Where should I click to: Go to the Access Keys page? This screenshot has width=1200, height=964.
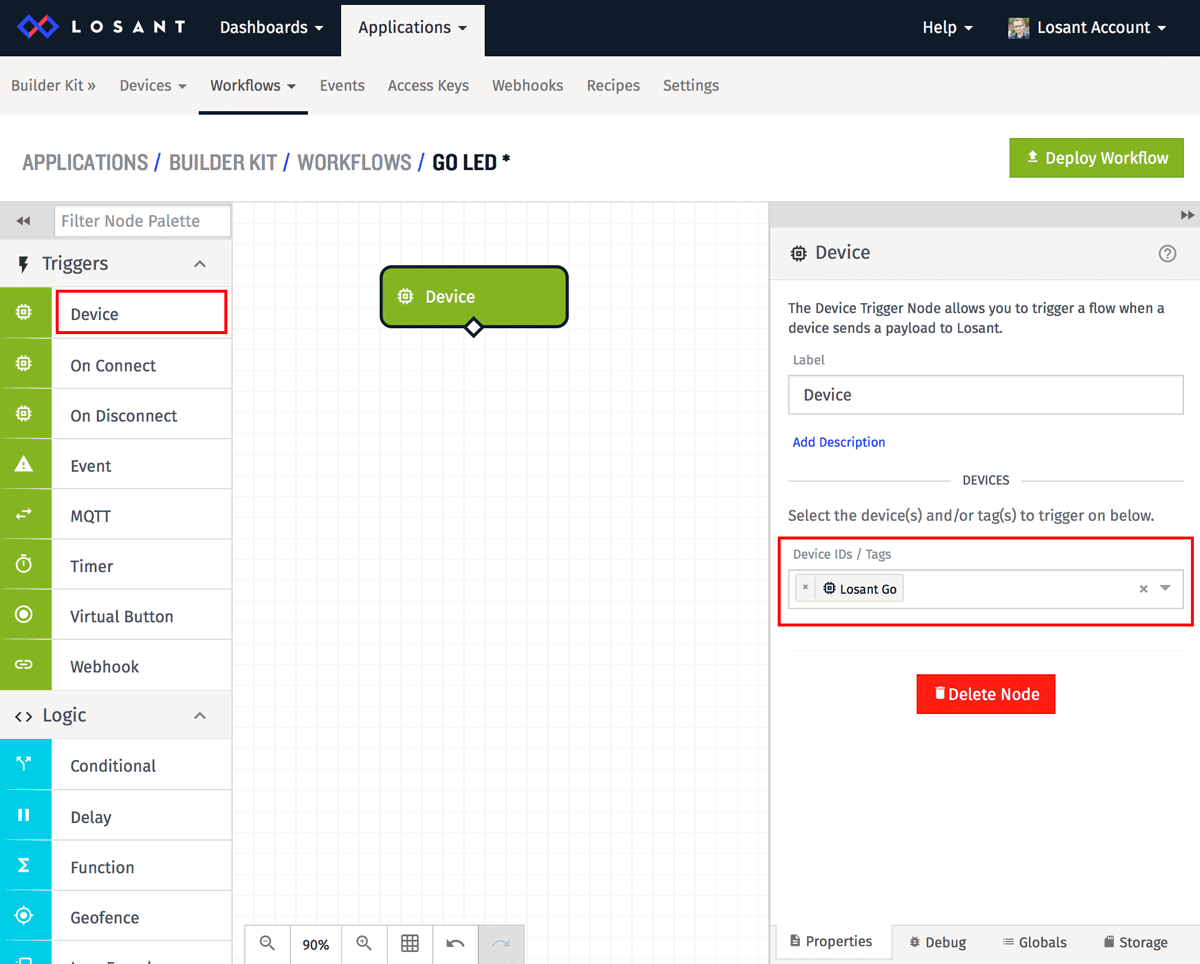pos(428,85)
